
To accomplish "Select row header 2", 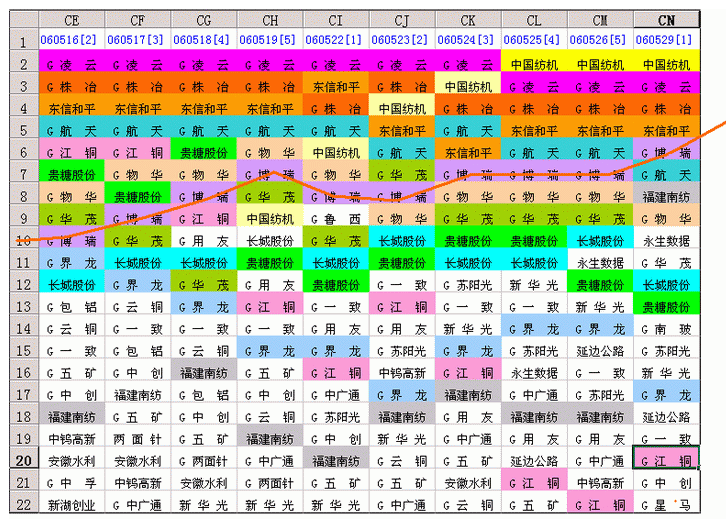I will click(x=24, y=63).
